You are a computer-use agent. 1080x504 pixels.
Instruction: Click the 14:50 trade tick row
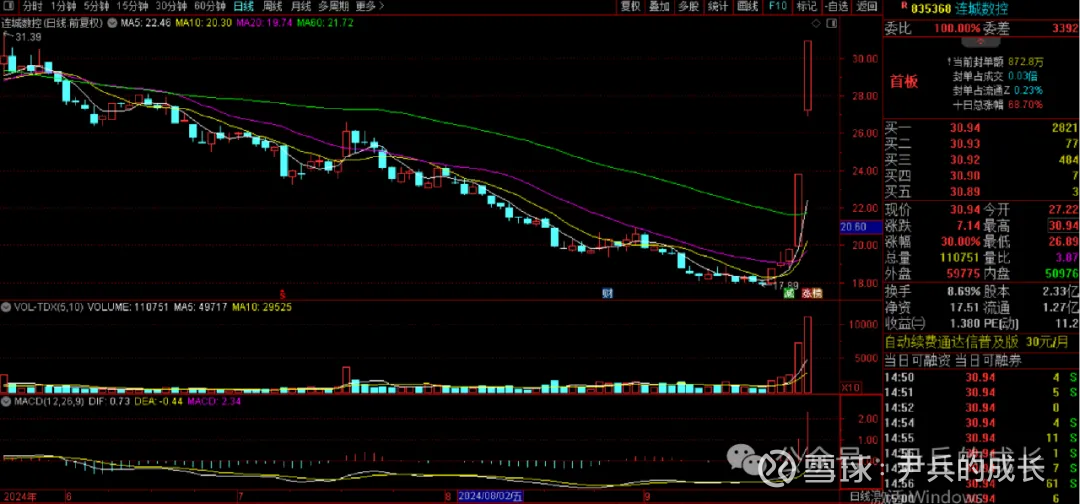coord(982,377)
